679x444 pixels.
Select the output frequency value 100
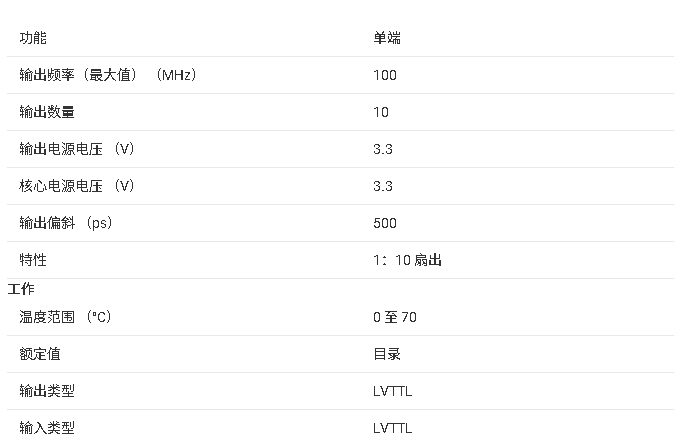pyautogui.click(x=385, y=75)
